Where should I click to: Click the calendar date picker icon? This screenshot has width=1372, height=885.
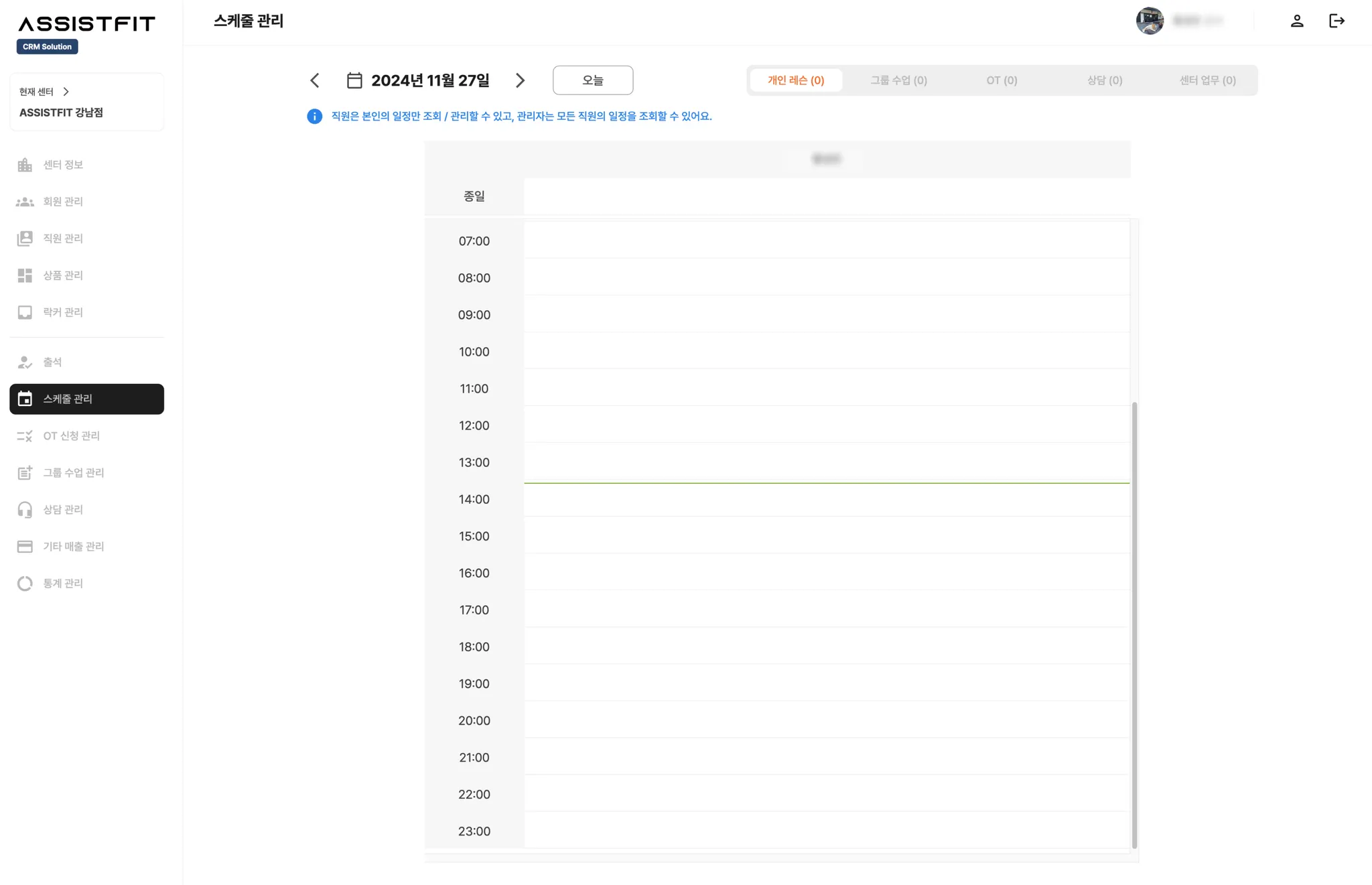(x=354, y=80)
